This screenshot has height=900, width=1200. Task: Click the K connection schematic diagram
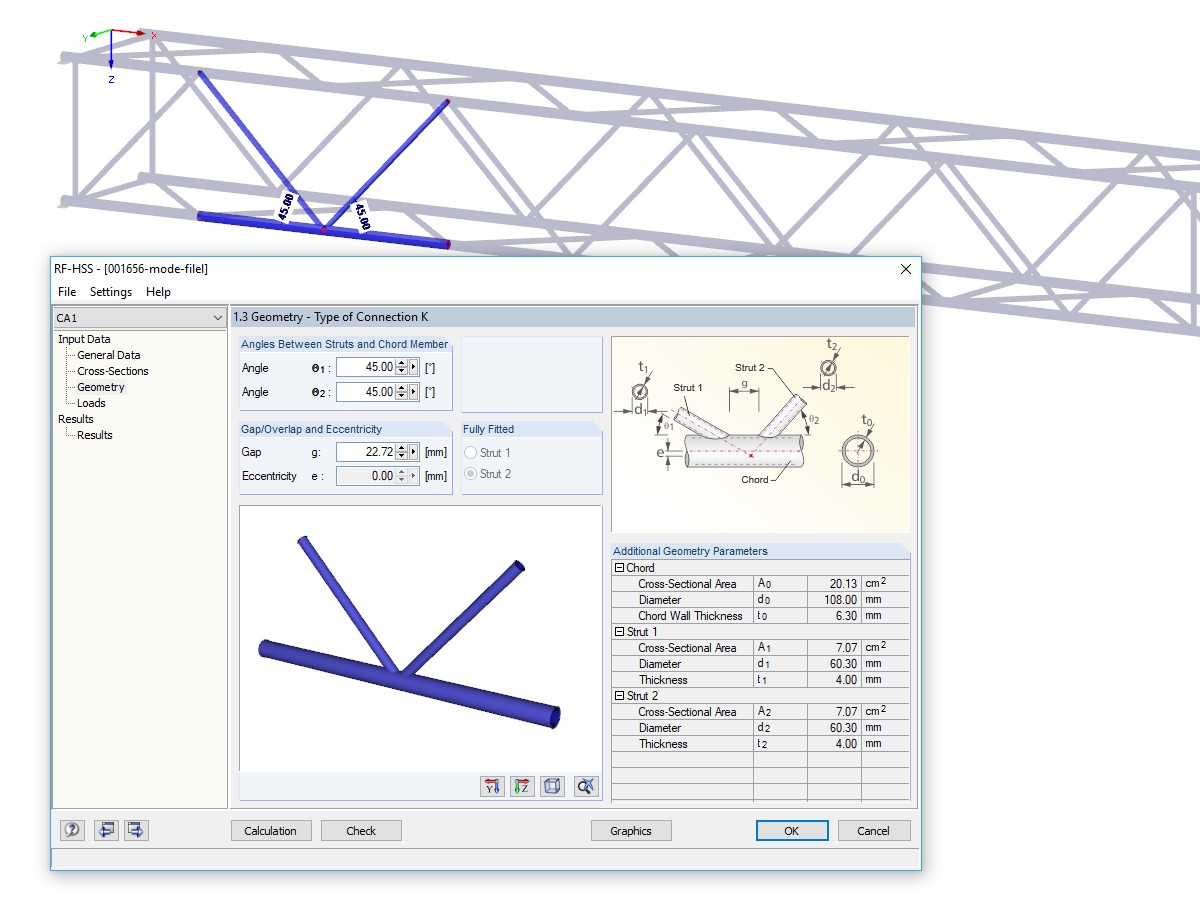pos(760,434)
